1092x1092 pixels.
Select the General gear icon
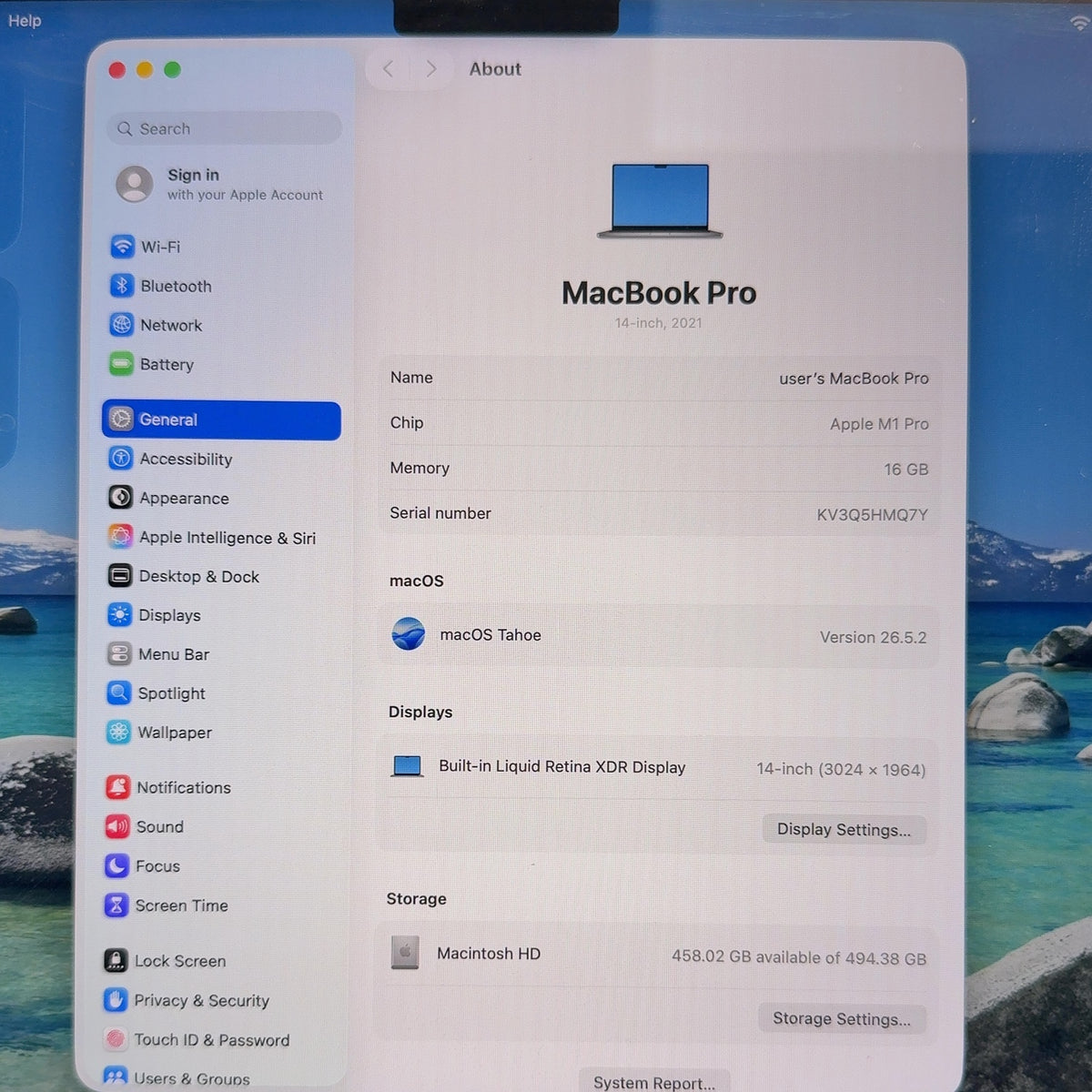coord(121,419)
